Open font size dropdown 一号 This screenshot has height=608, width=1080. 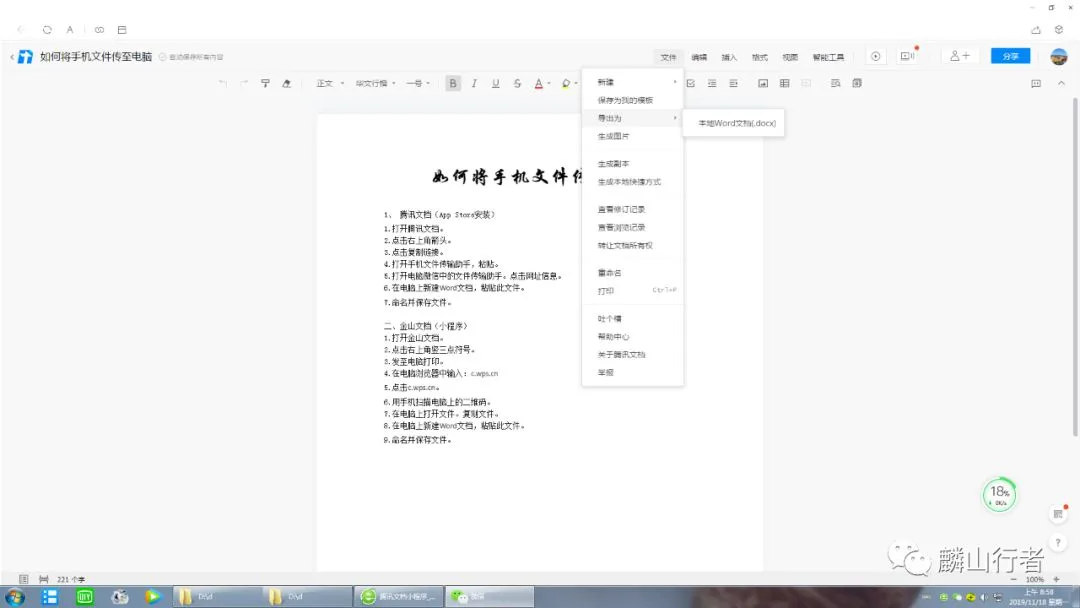418,83
